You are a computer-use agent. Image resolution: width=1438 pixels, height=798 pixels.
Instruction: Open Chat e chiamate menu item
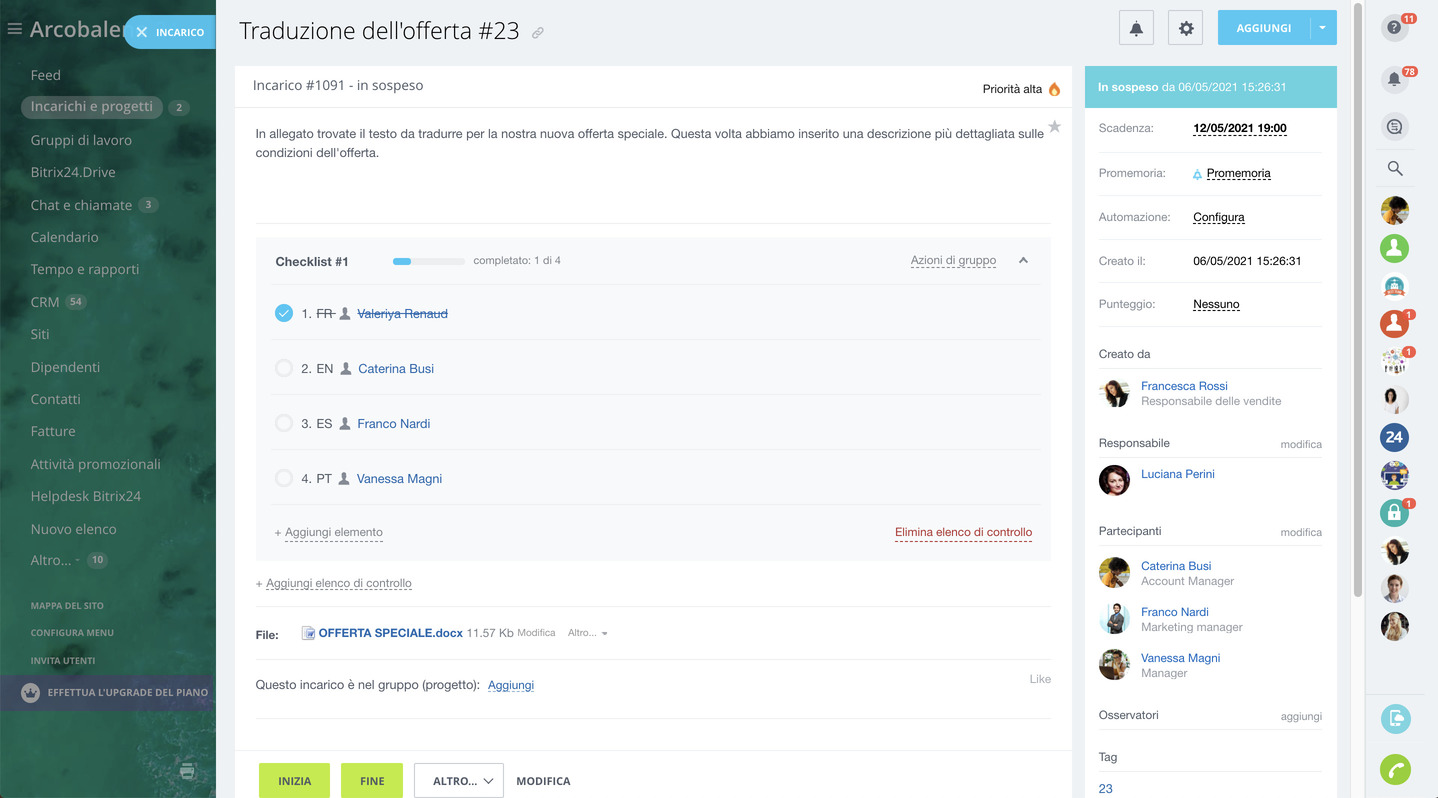[81, 205]
